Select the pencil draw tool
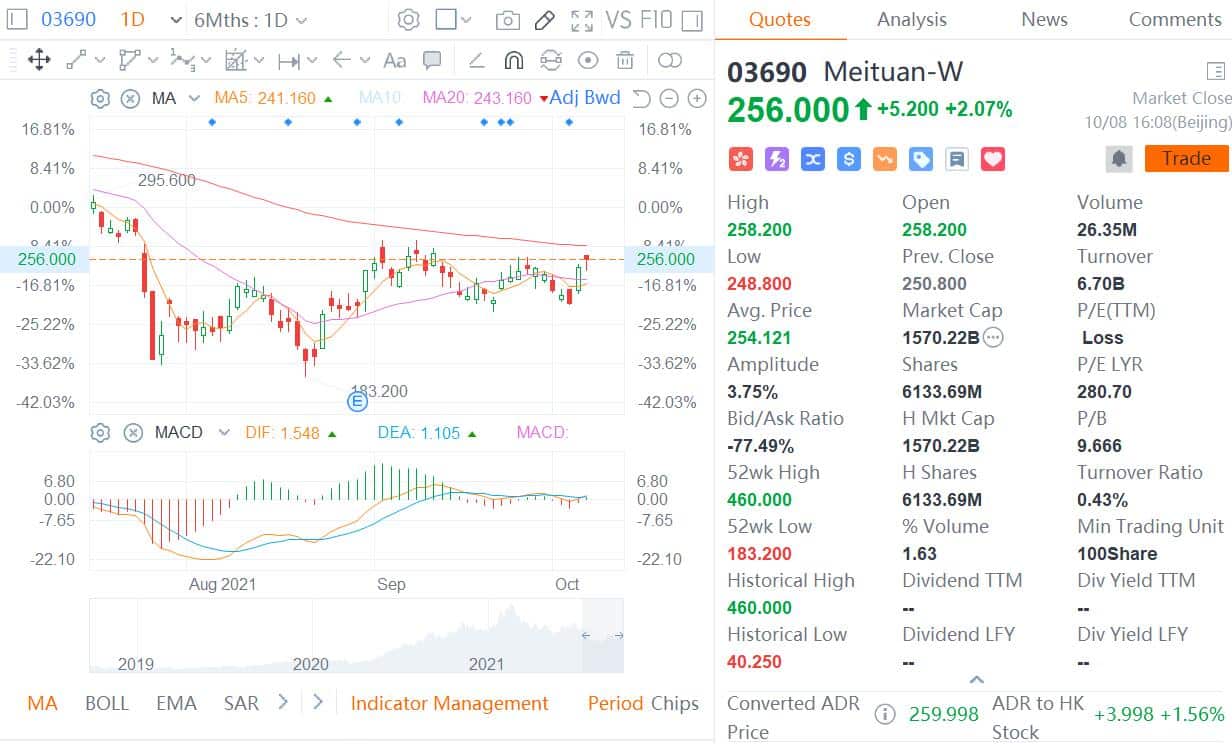 (544, 20)
